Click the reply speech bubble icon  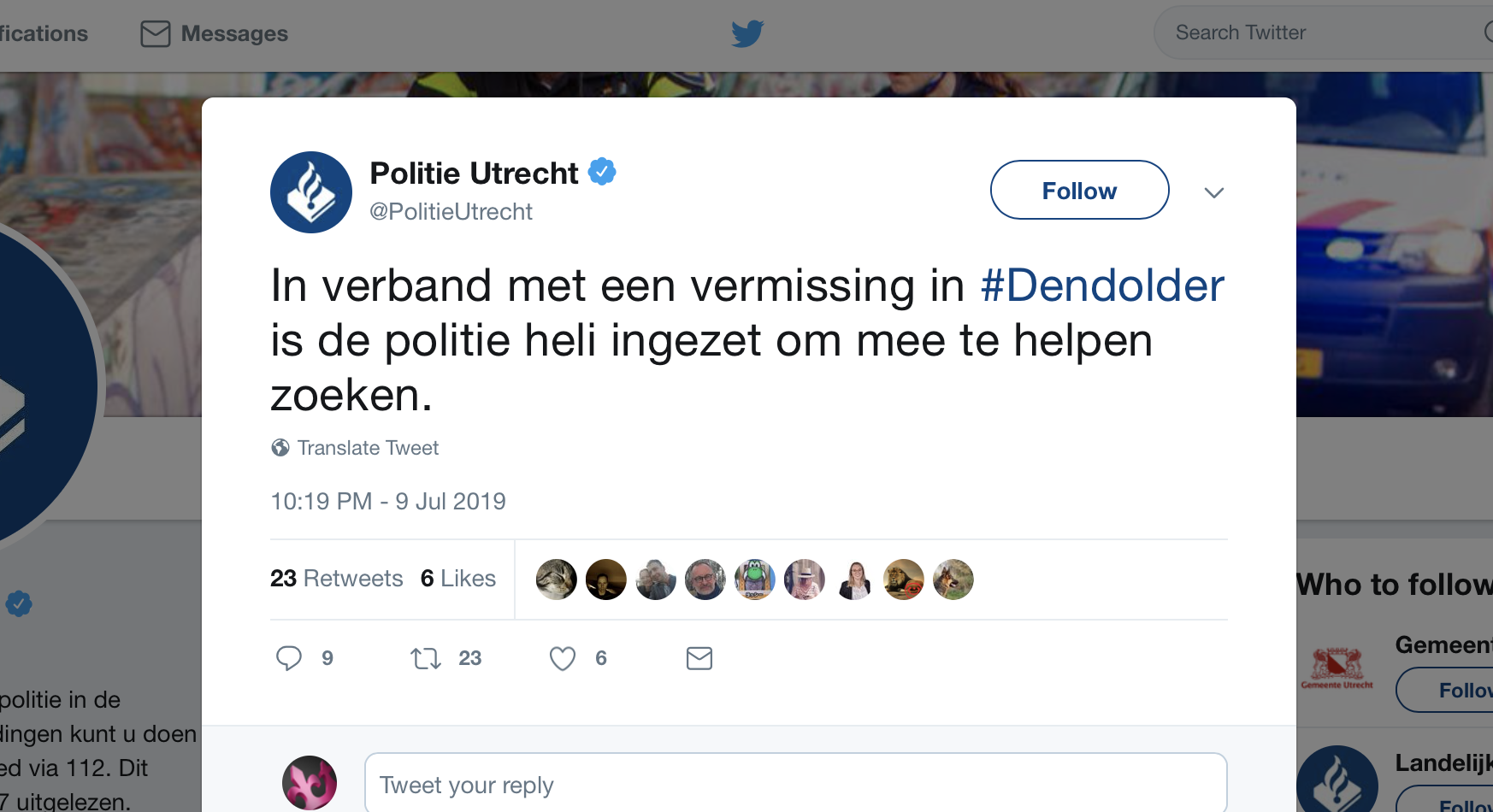click(x=289, y=658)
